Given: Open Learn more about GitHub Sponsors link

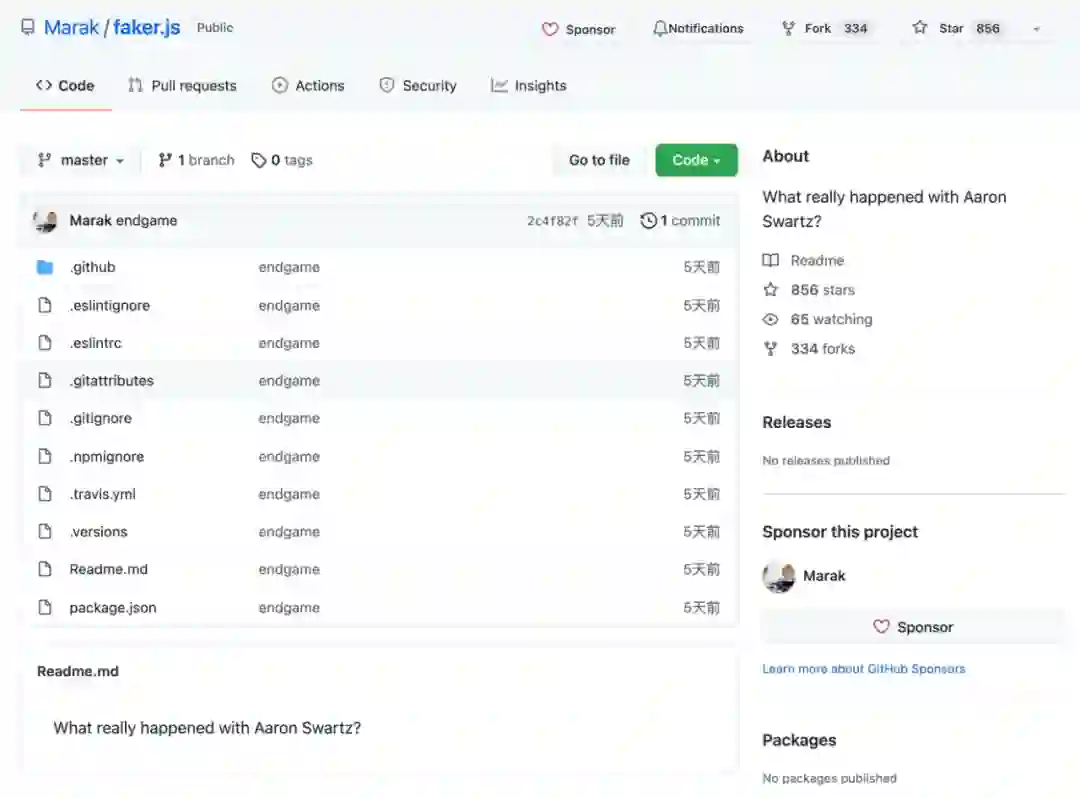Looking at the screenshot, I should (x=864, y=668).
